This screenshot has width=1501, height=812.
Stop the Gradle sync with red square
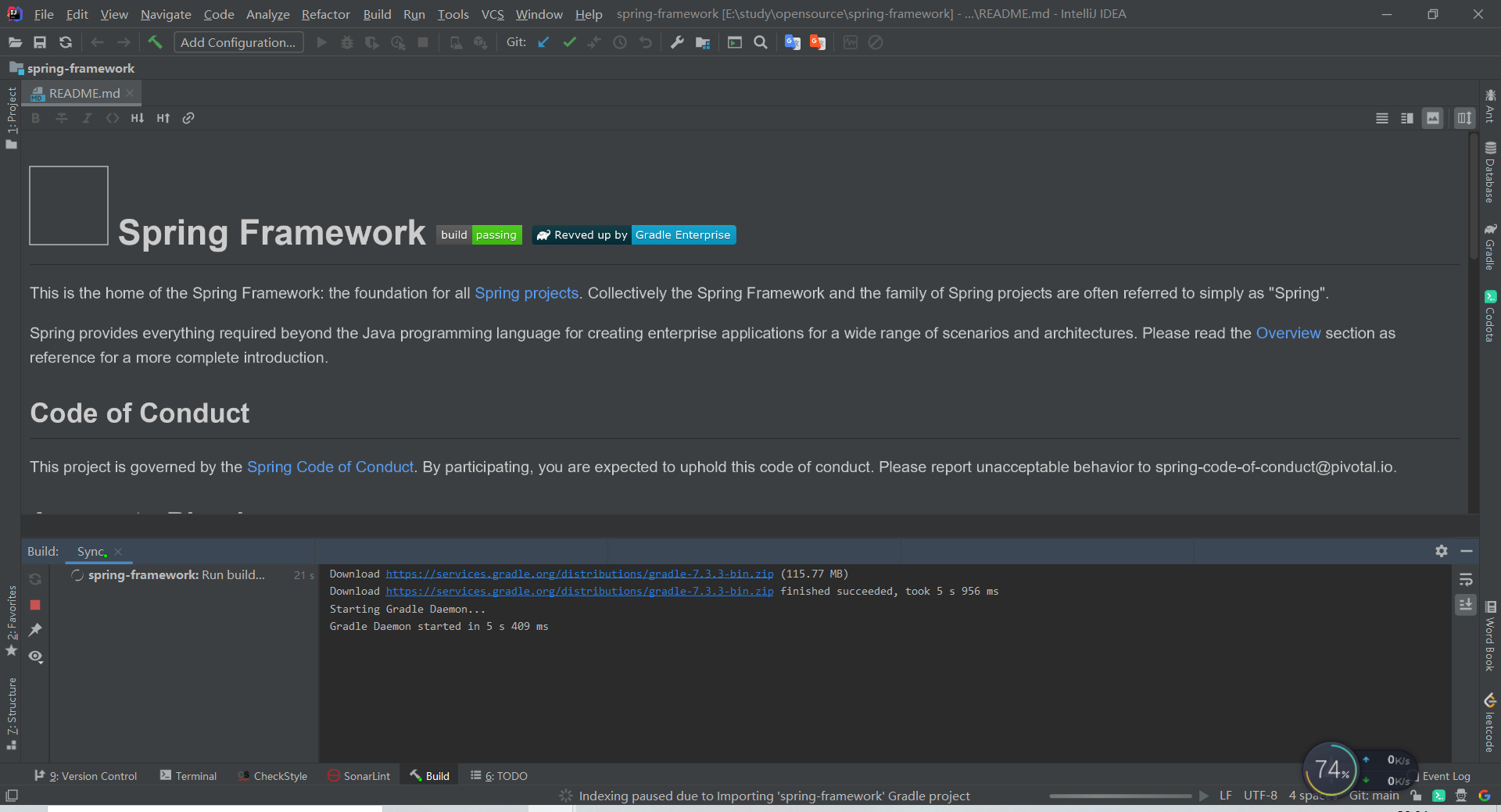point(35,605)
